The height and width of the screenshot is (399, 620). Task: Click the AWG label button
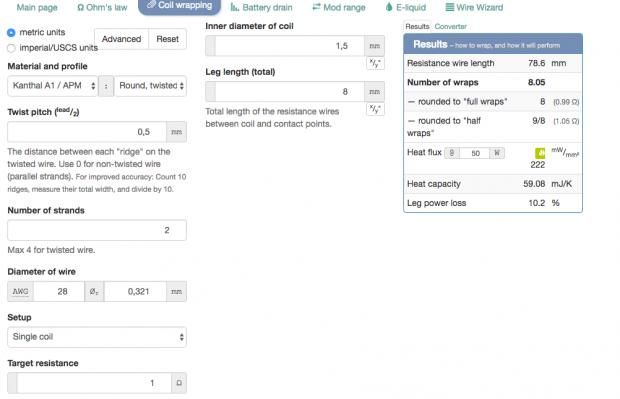20,291
